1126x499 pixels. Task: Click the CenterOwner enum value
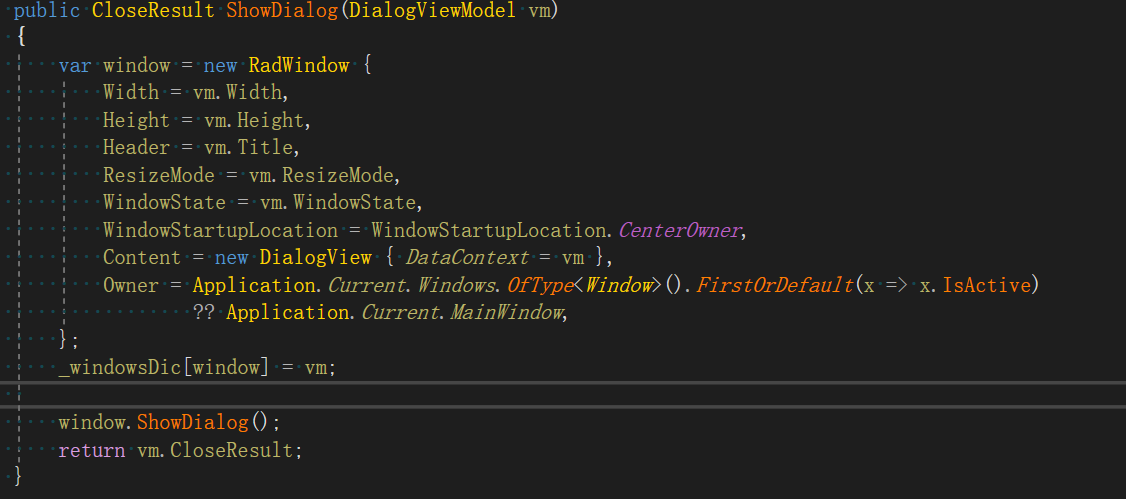tap(680, 230)
